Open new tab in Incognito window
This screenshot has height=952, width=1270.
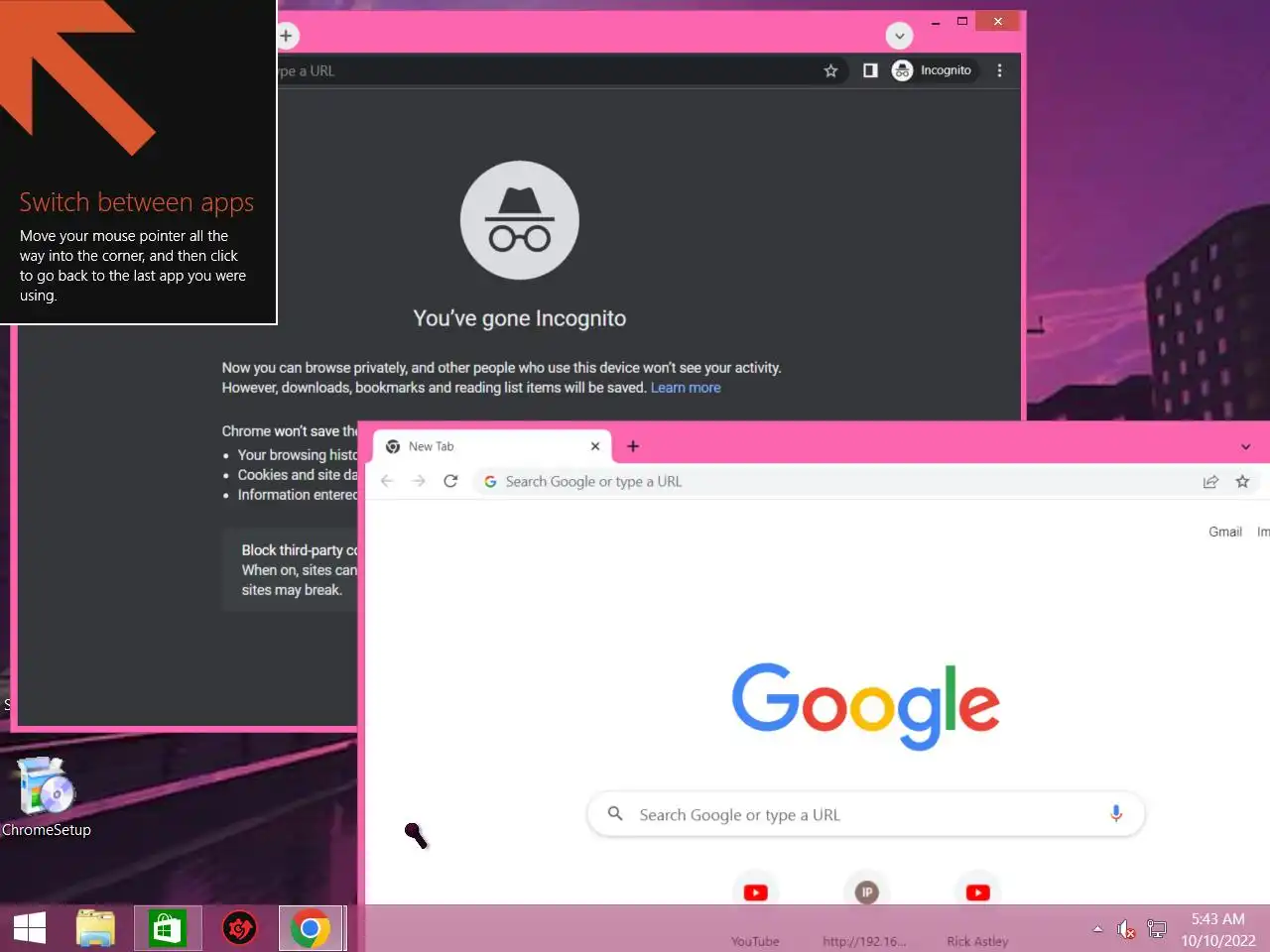286,36
